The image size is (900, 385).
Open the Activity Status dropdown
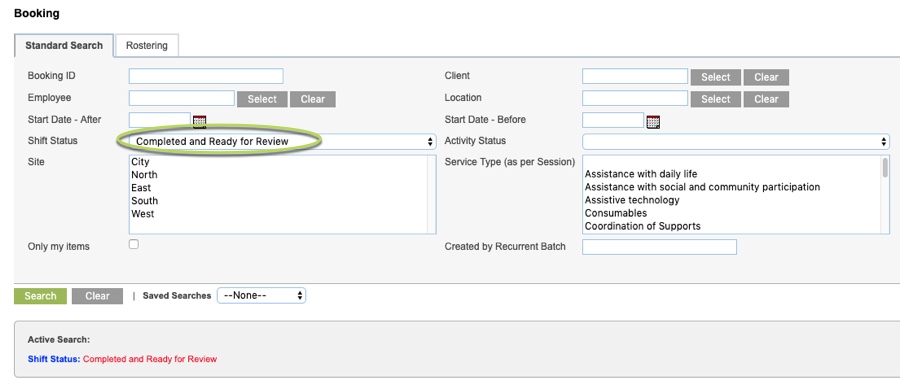click(736, 142)
